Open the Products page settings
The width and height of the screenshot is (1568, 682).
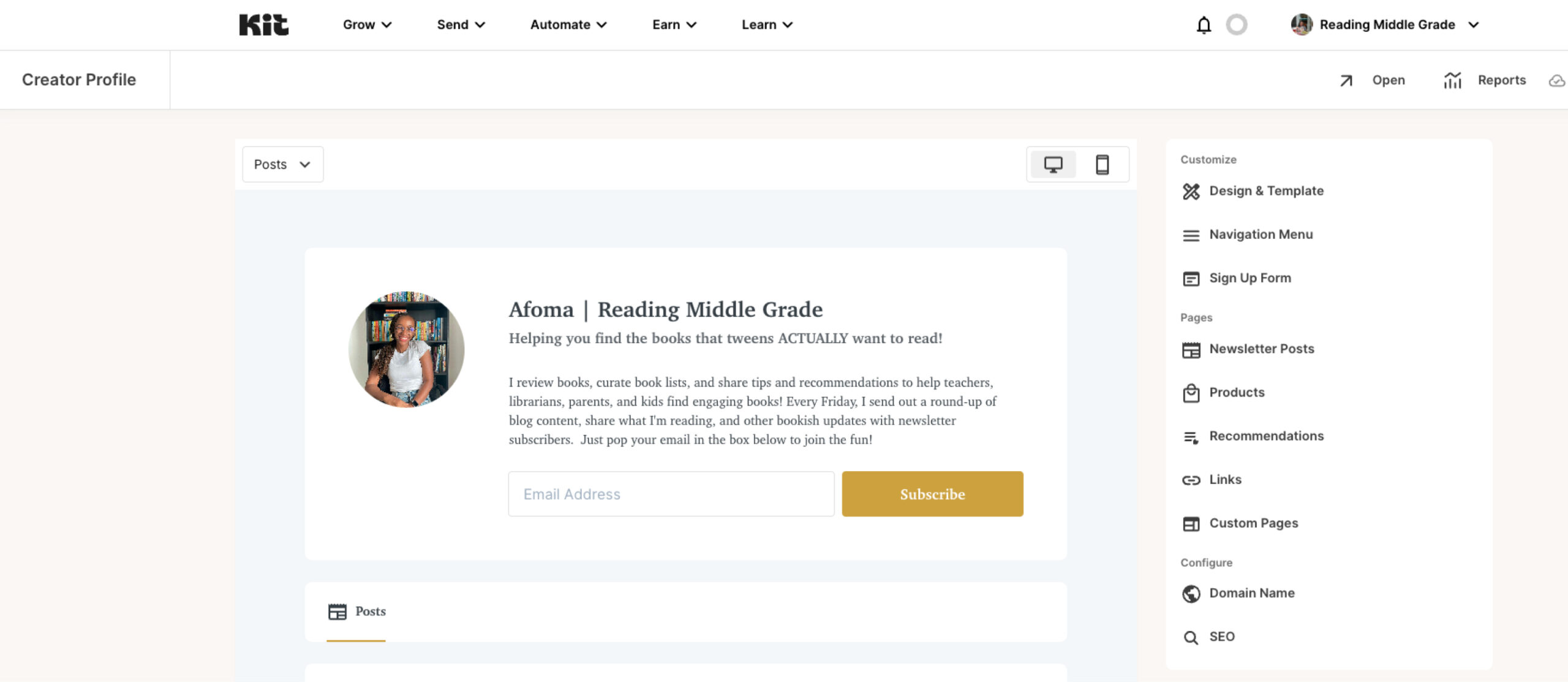tap(1236, 393)
